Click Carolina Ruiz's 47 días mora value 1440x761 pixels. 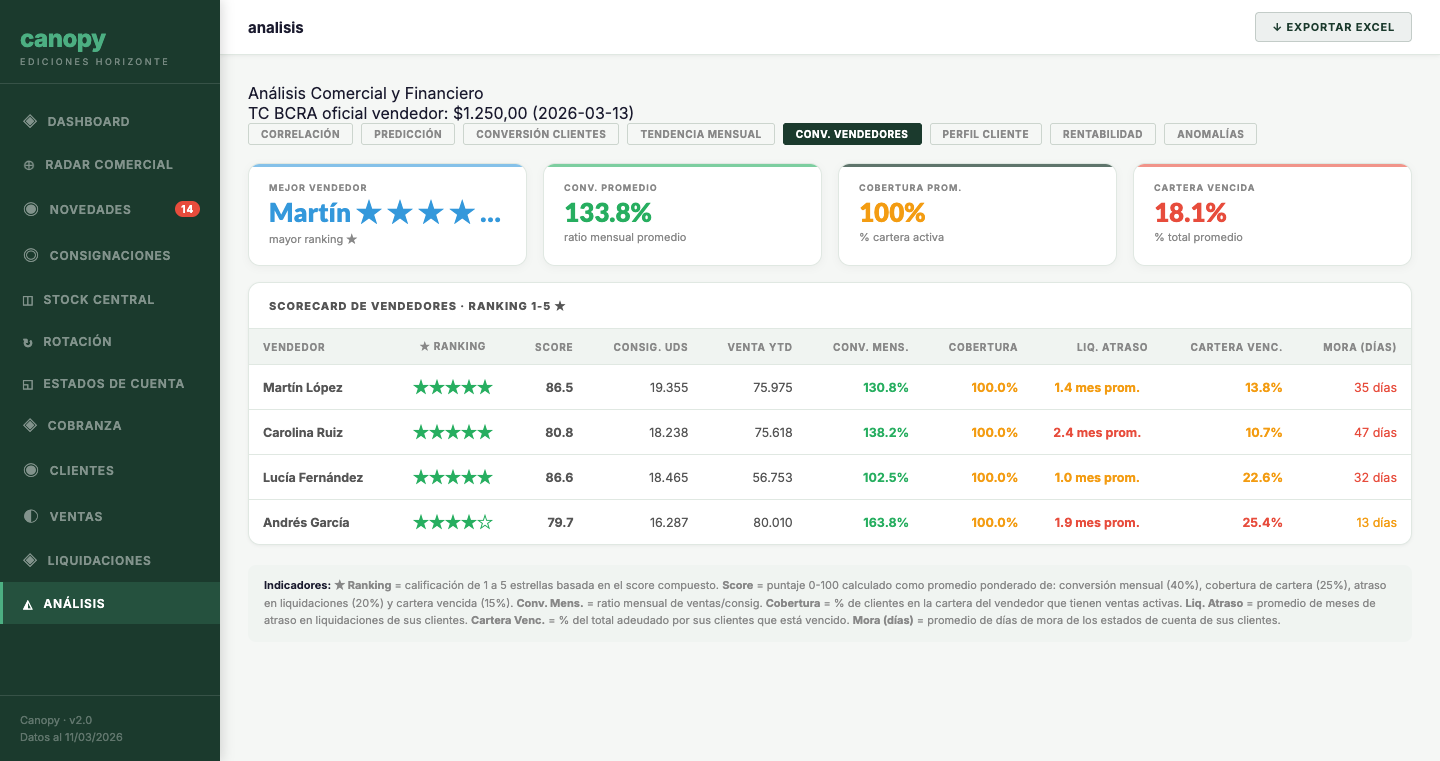point(1376,432)
